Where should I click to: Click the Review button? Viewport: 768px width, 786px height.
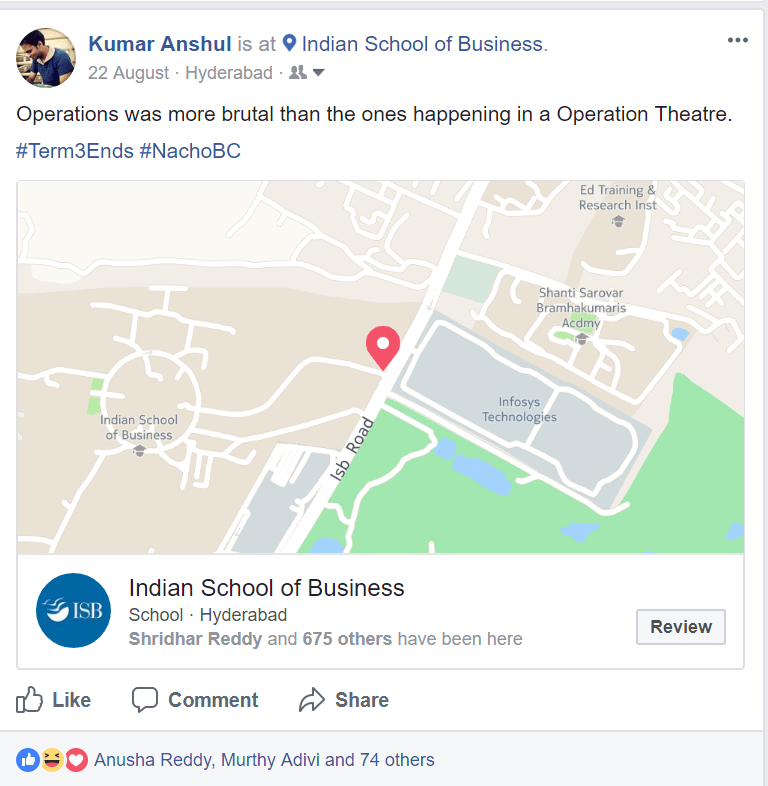[x=681, y=627]
